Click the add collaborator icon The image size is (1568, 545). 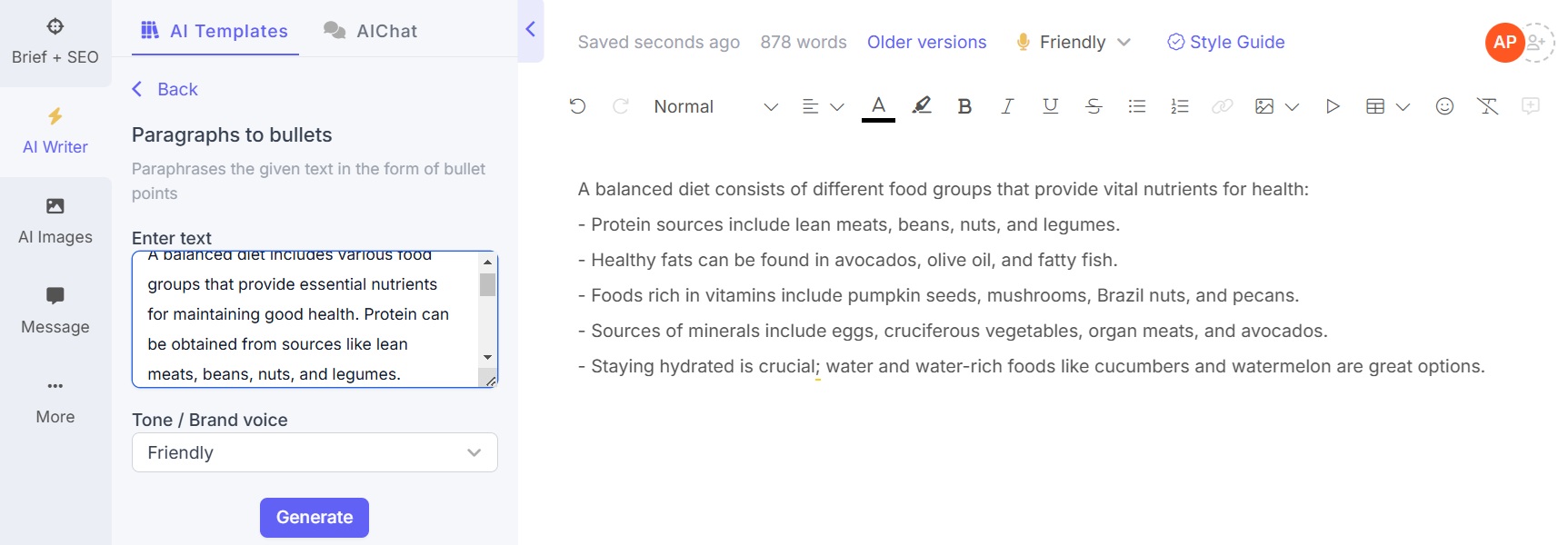(1537, 42)
